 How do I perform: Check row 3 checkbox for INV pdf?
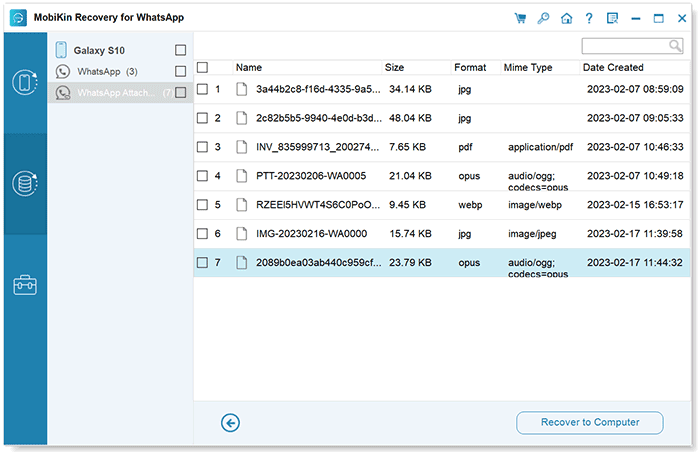203,147
